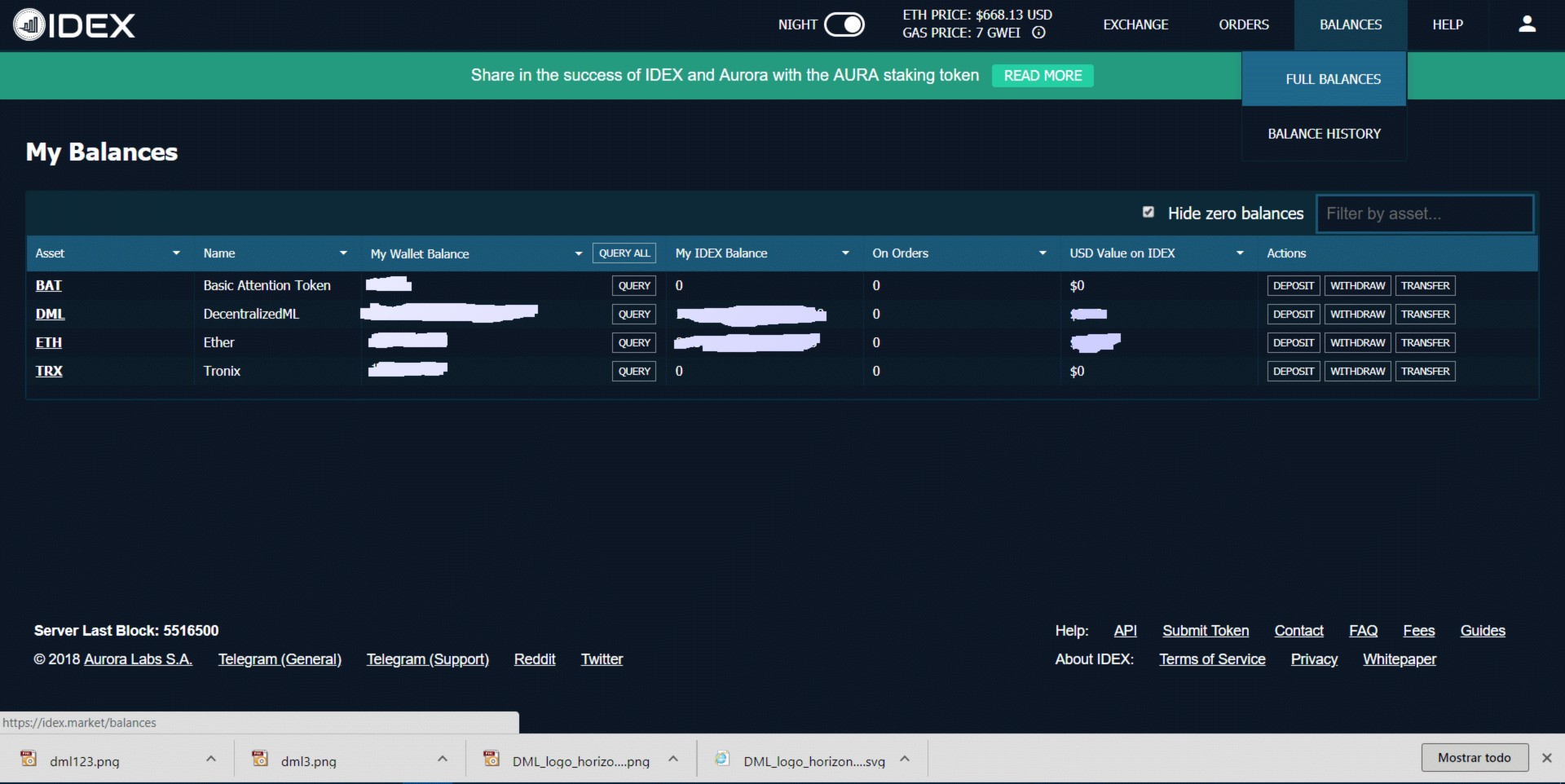The image size is (1565, 784).
Task: Query DML wallet balance
Action: click(634, 315)
